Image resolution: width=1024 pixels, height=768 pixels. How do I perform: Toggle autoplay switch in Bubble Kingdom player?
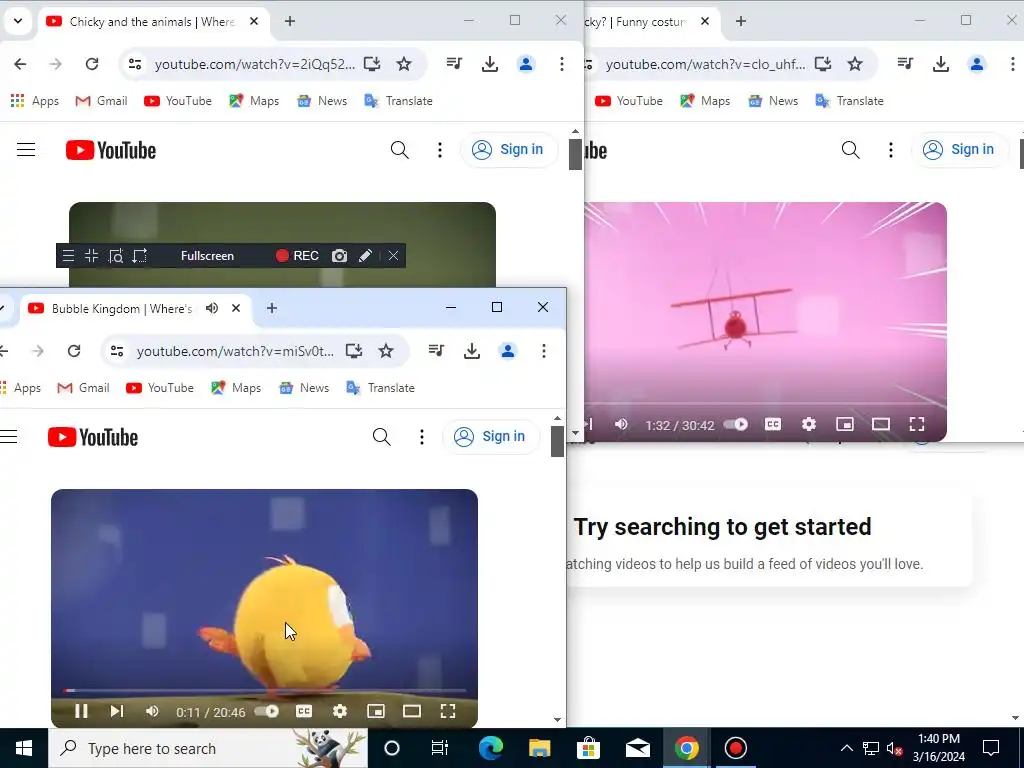pyautogui.click(x=266, y=711)
